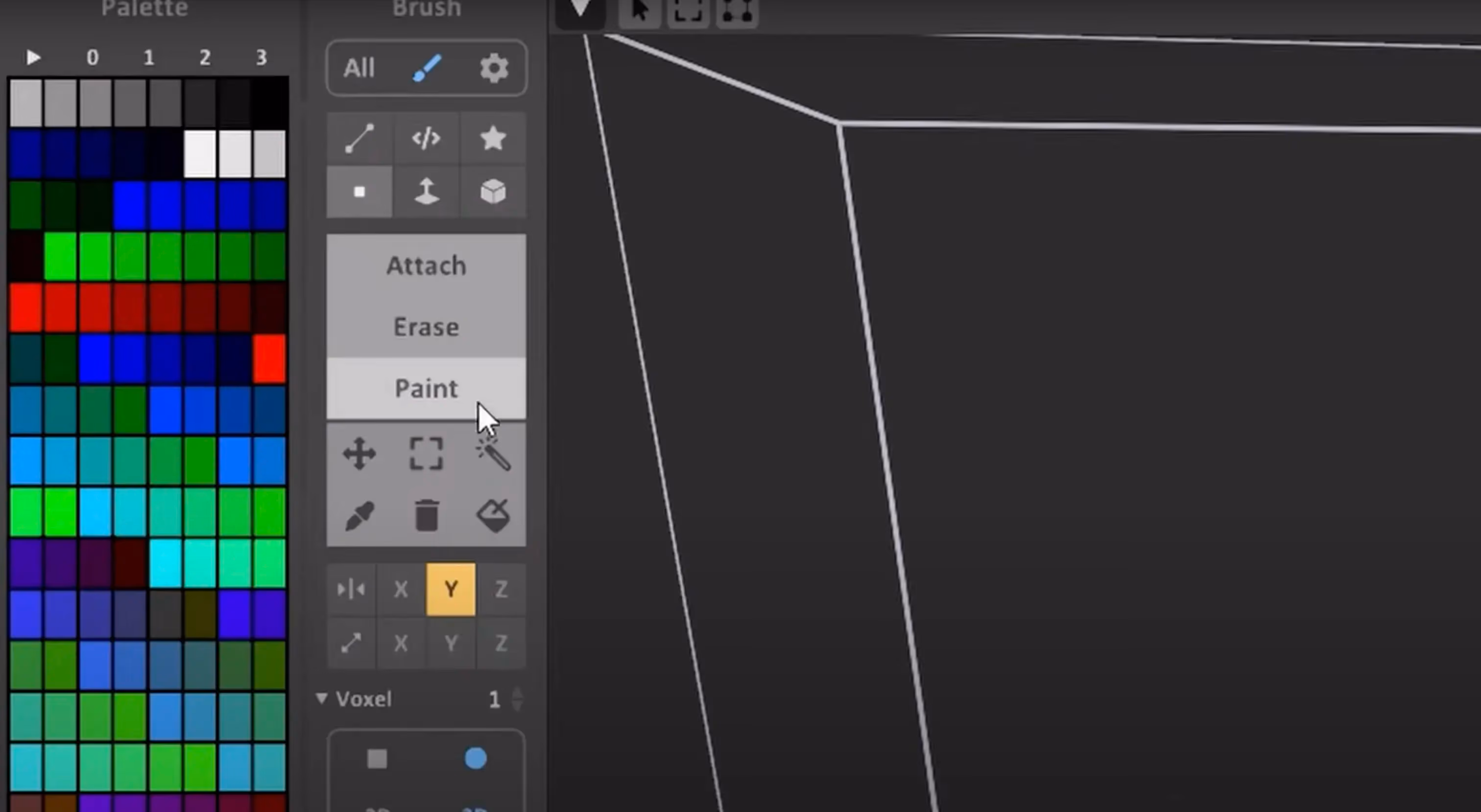Pick the black swatch ending the grayscale row

click(x=270, y=102)
